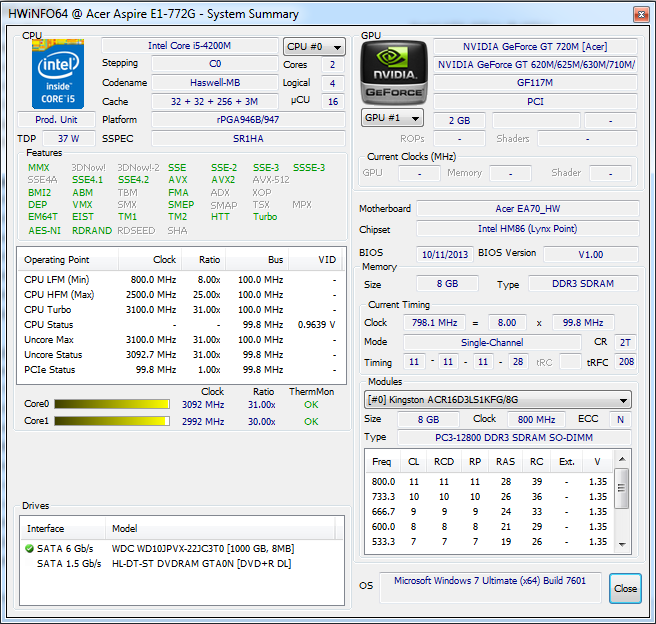Select the Uncore Status row
656x624 pixels.
pos(181,355)
